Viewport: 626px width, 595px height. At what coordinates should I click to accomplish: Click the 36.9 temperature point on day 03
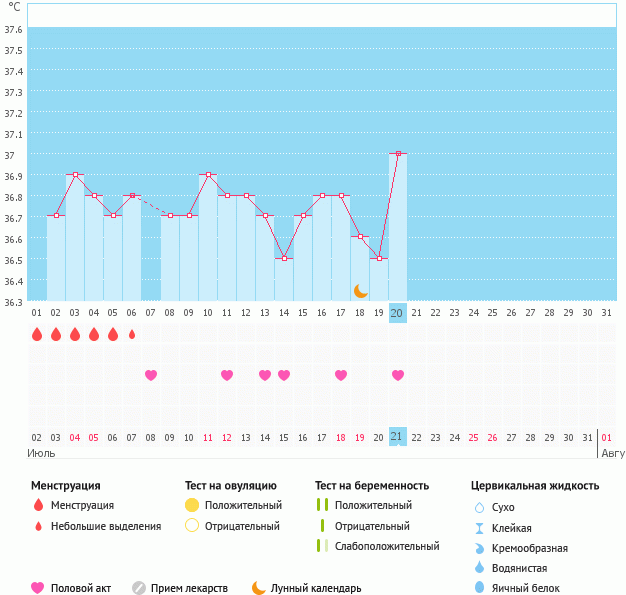pyautogui.click(x=75, y=175)
